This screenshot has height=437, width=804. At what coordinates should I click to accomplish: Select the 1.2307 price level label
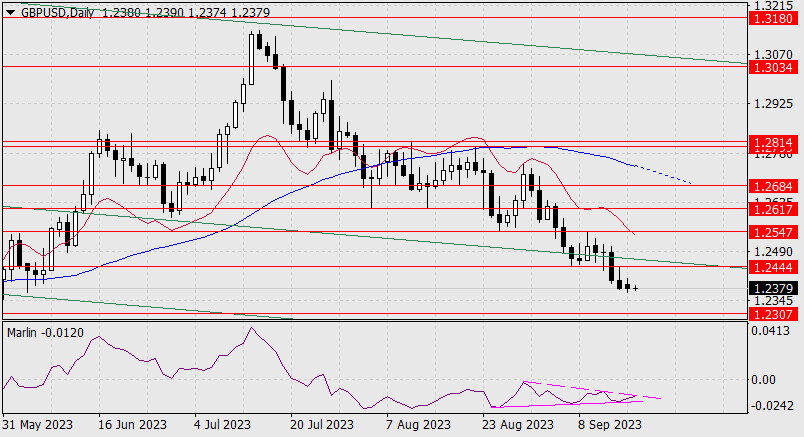[773, 314]
